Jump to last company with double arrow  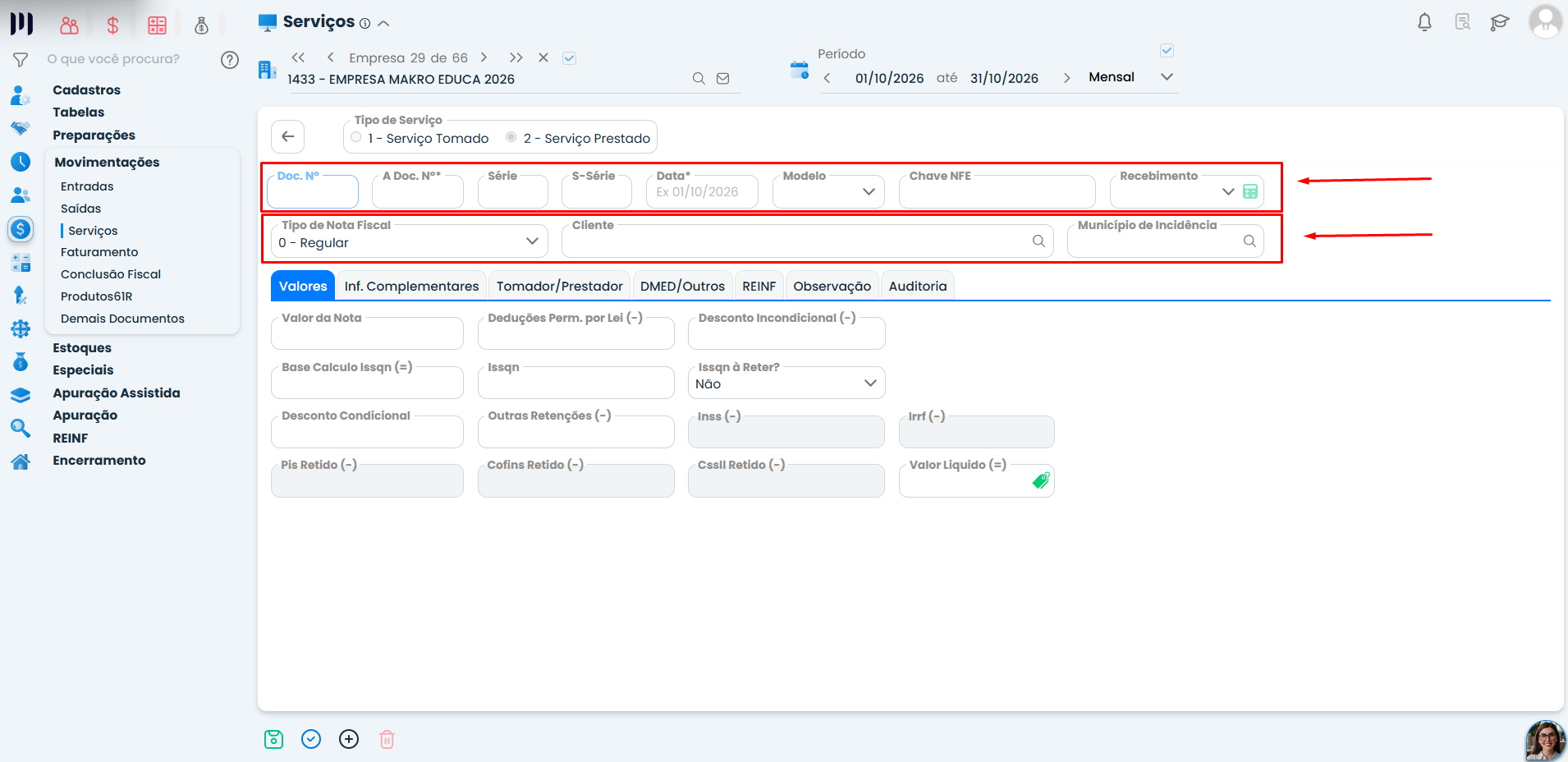click(x=516, y=57)
